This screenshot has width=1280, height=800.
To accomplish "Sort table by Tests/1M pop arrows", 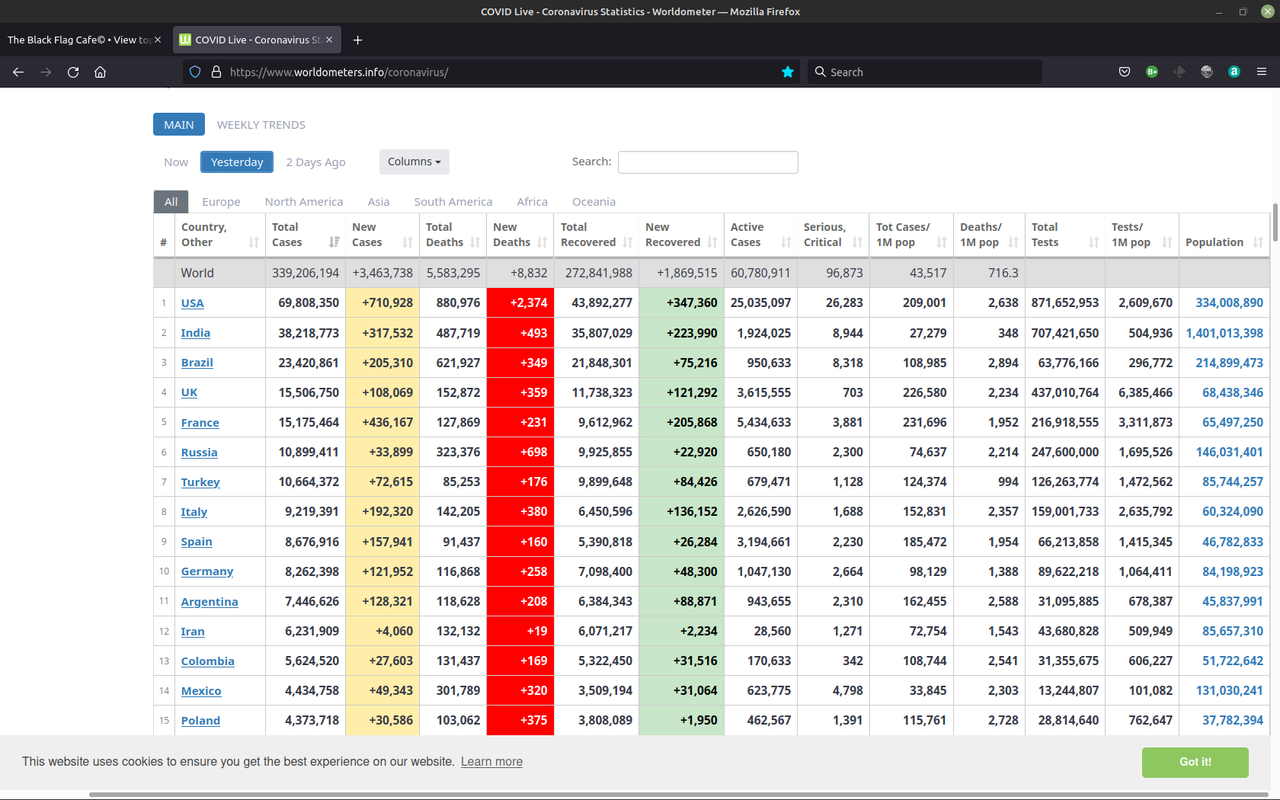I will click(1168, 242).
